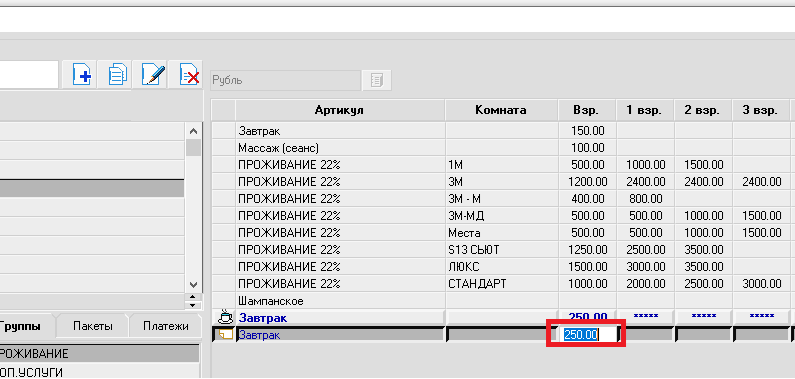Click the 1250.00 price of S13 СЬЮТ
This screenshot has width=795, height=379.
pyautogui.click(x=588, y=249)
